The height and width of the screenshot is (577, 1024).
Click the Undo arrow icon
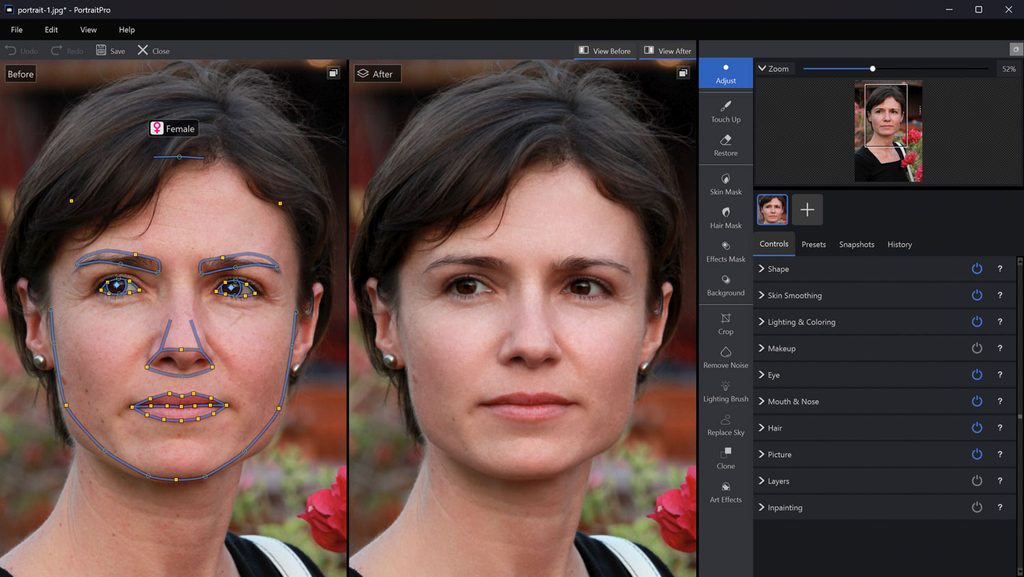[x=10, y=50]
